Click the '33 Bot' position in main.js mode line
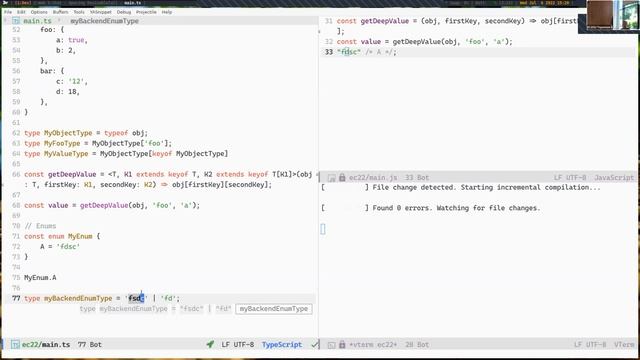 [417, 178]
